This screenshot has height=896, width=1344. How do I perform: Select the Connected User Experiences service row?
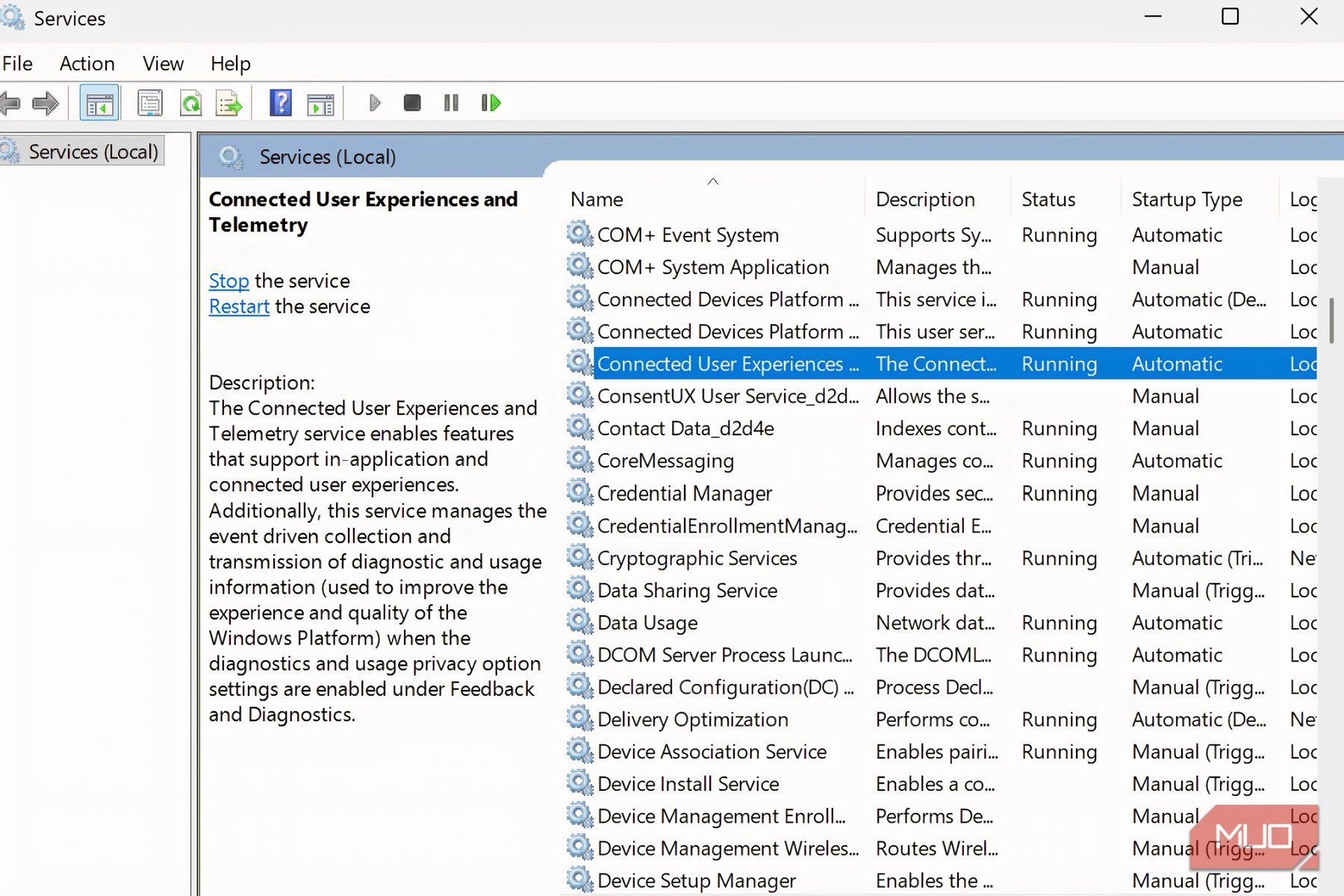tap(941, 364)
